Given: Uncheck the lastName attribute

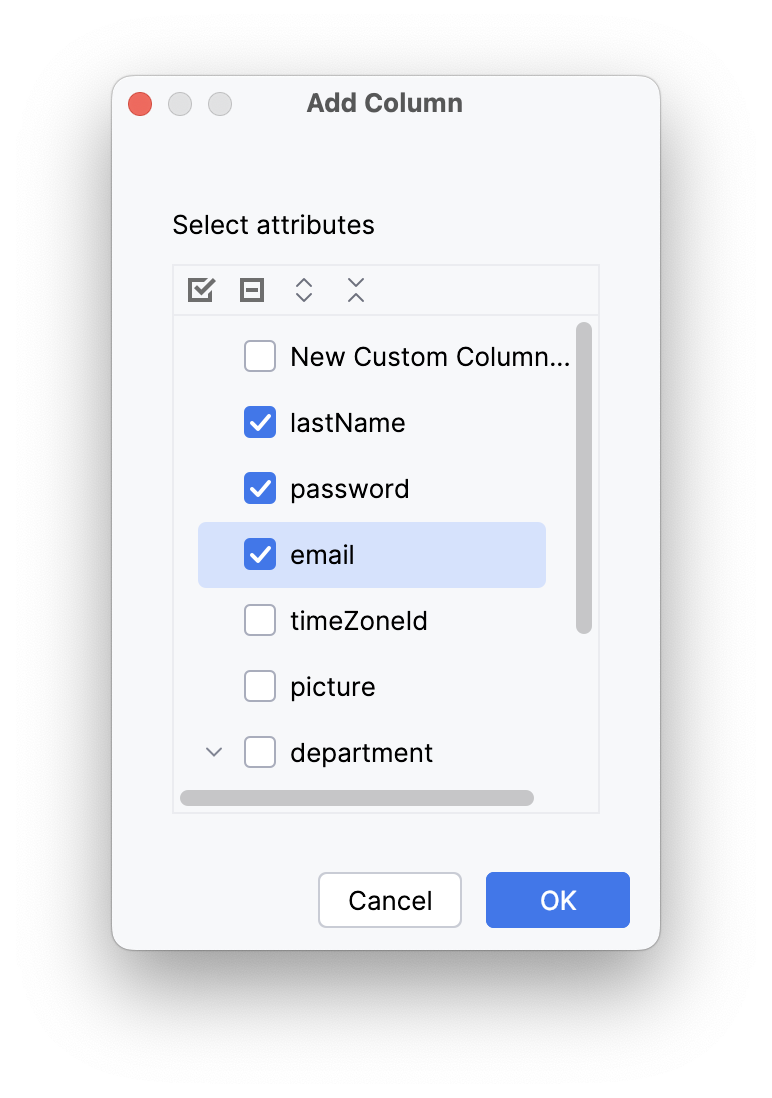Looking at the screenshot, I should pos(259,422).
